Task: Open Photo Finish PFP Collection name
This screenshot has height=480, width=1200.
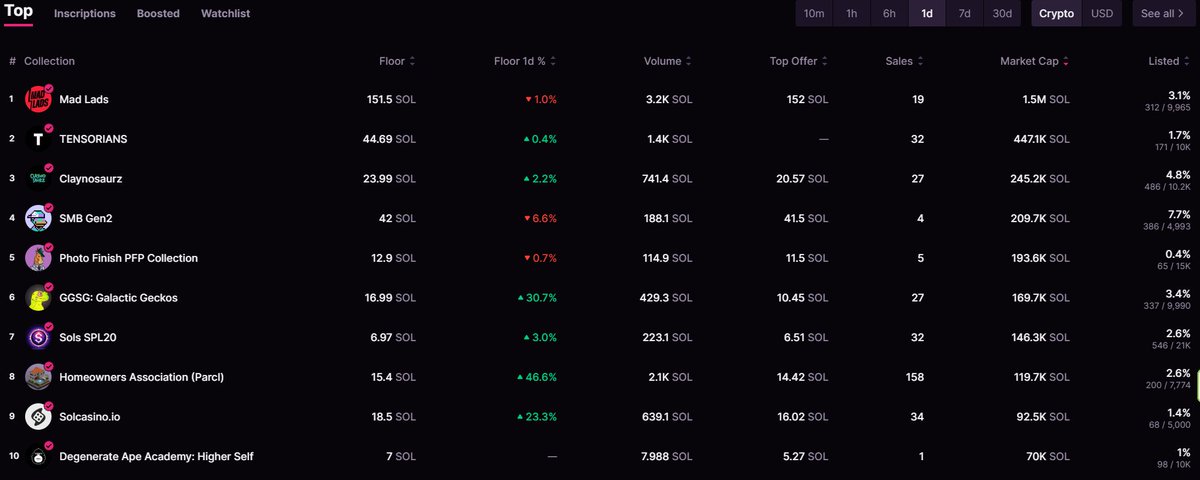Action: point(128,258)
